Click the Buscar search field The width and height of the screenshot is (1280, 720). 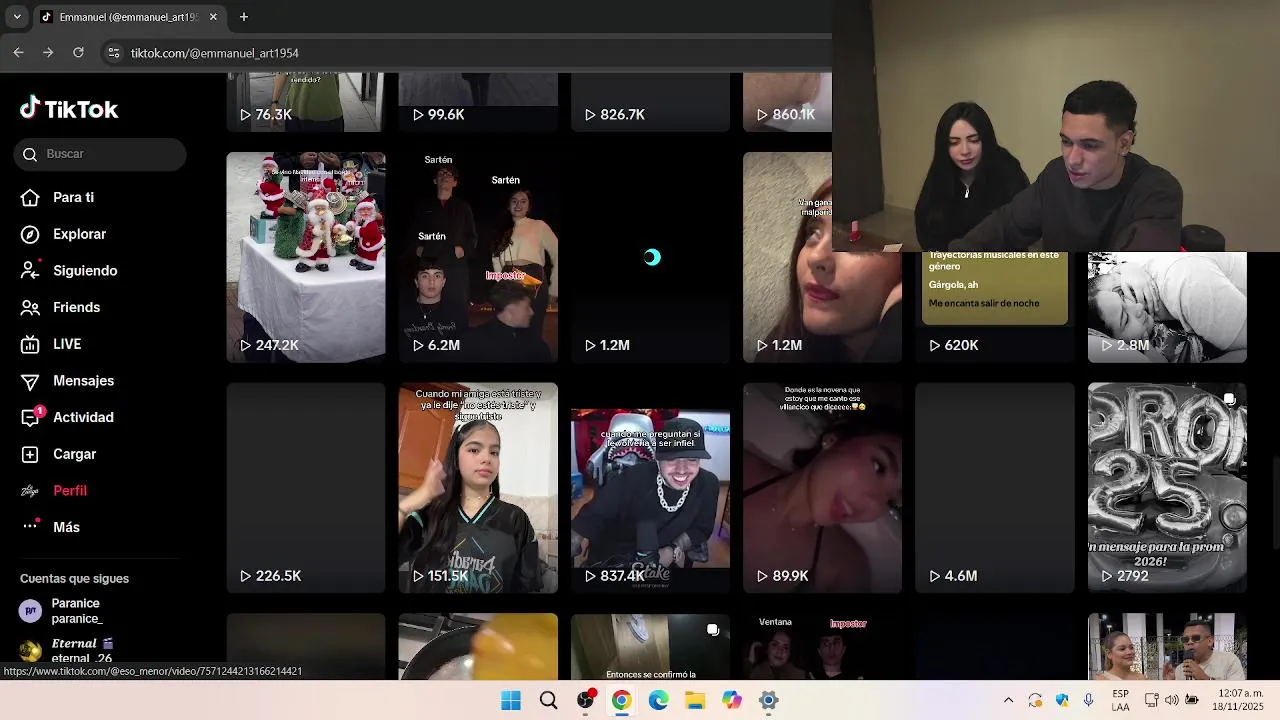(x=100, y=154)
